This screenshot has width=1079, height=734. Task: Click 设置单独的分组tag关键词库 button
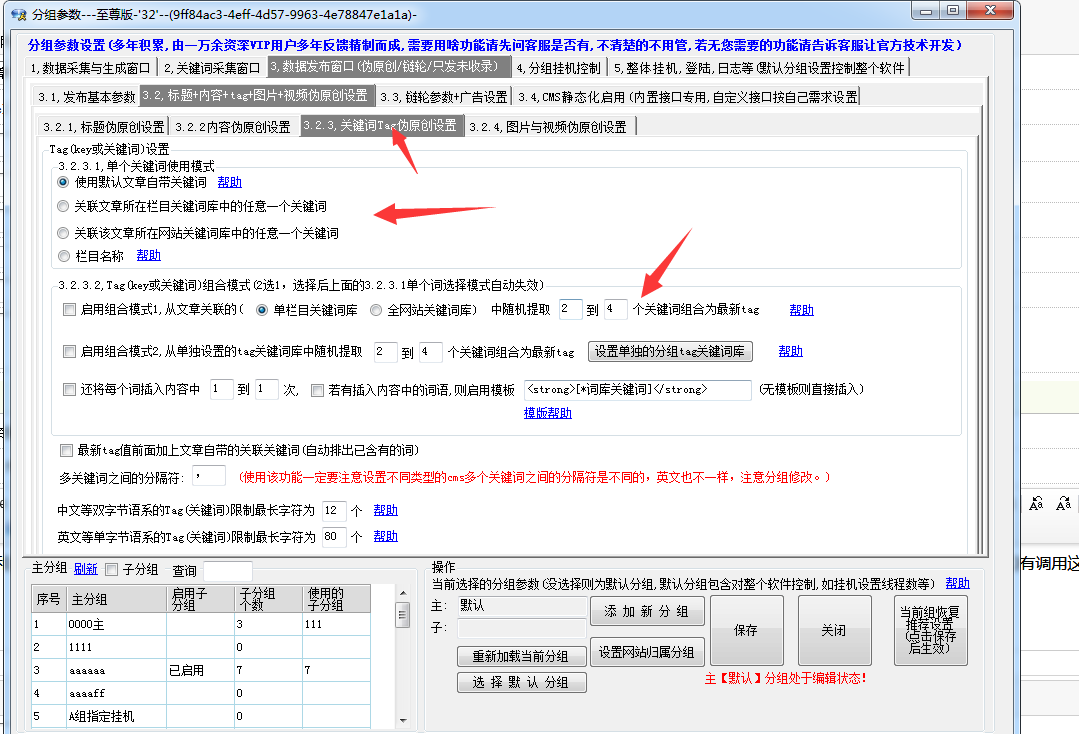(x=669, y=352)
